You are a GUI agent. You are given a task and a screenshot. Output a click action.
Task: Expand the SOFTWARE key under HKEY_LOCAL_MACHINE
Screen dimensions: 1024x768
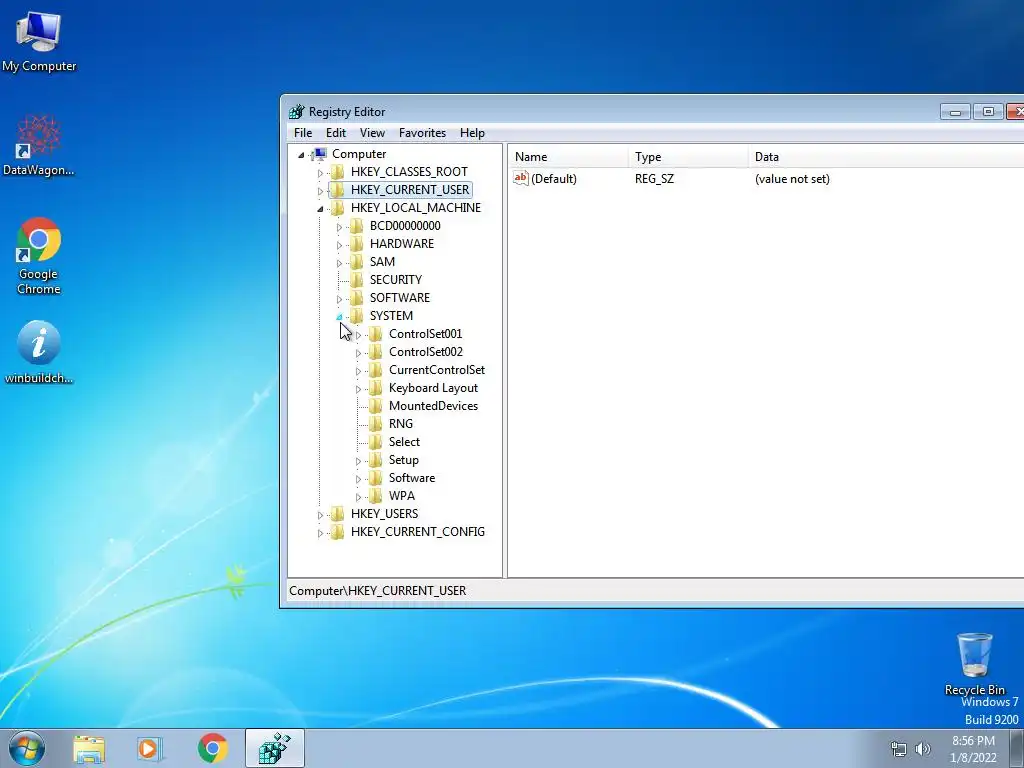[339, 298]
